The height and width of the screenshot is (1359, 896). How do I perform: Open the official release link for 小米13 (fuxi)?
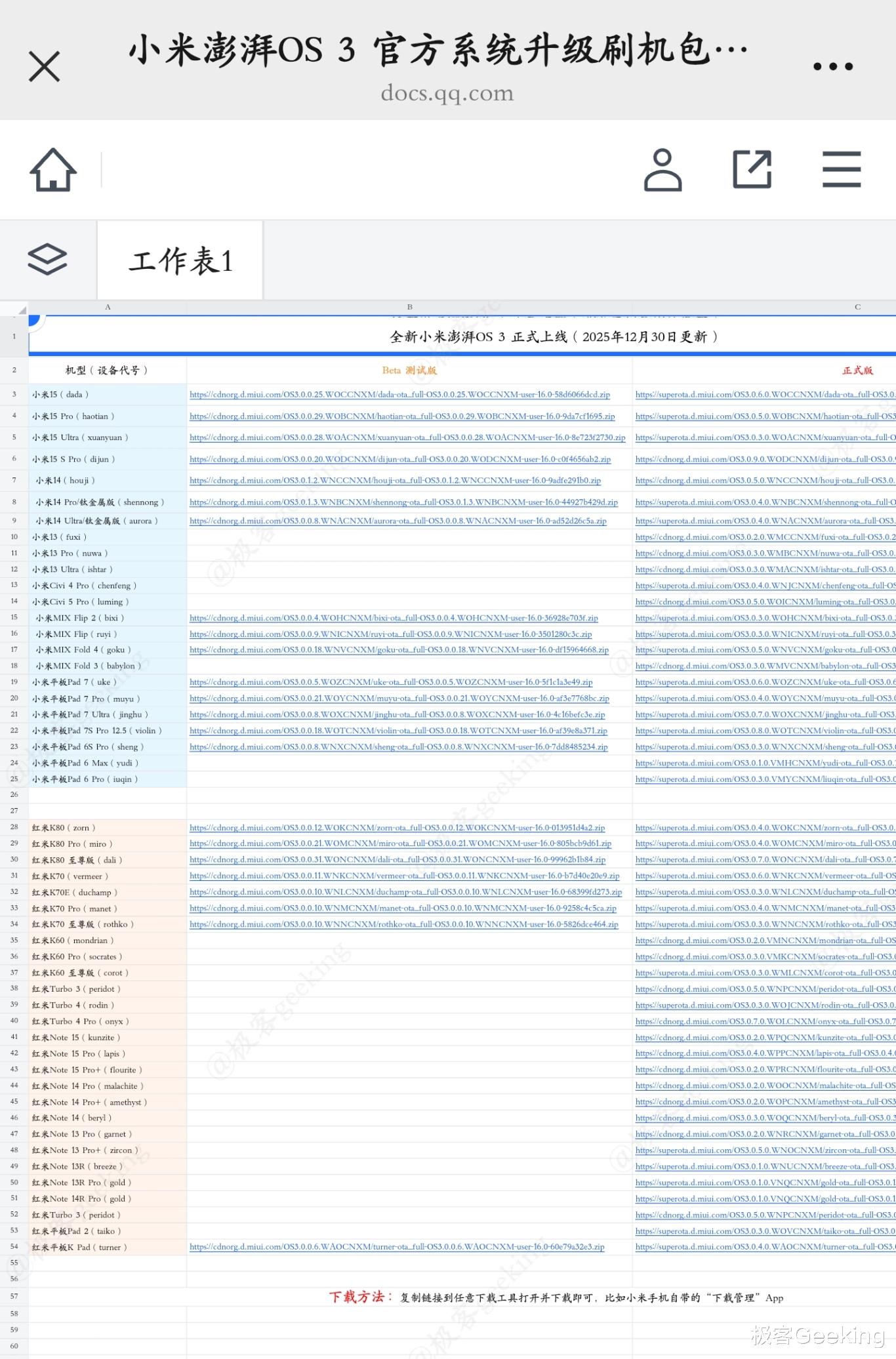pyautogui.click(x=765, y=537)
